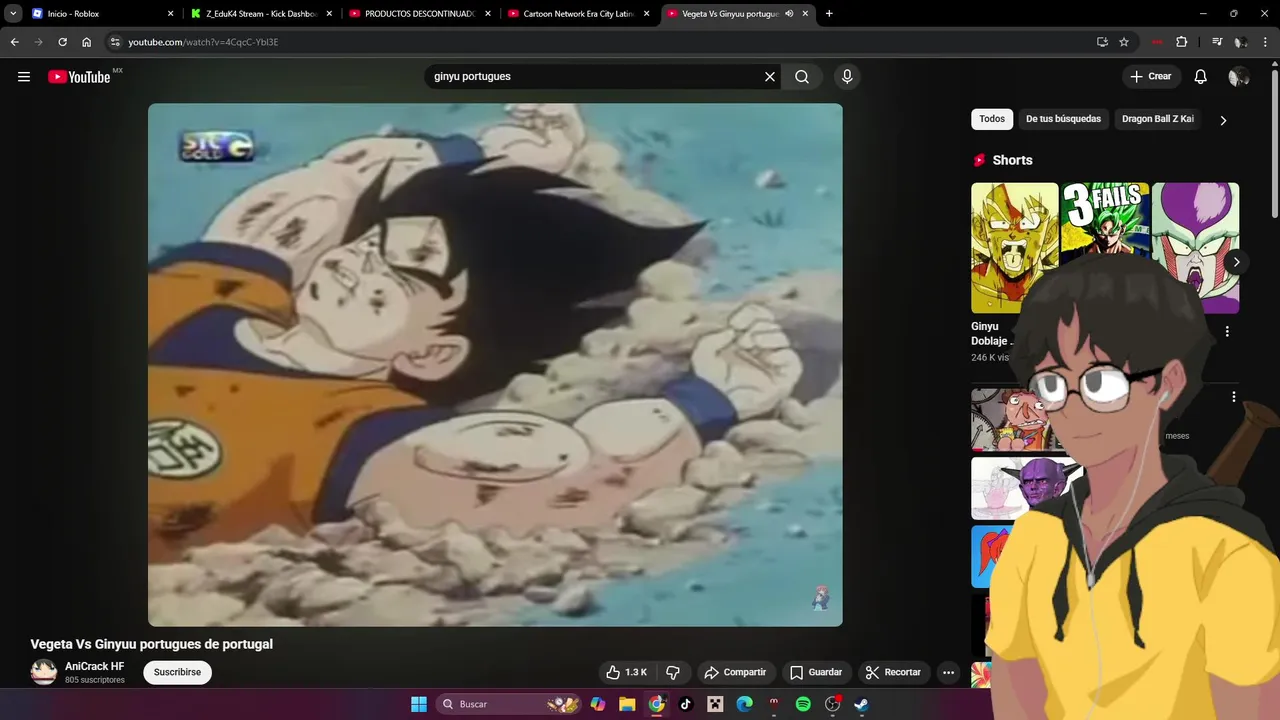Open Spotify from the taskbar

(x=803, y=704)
